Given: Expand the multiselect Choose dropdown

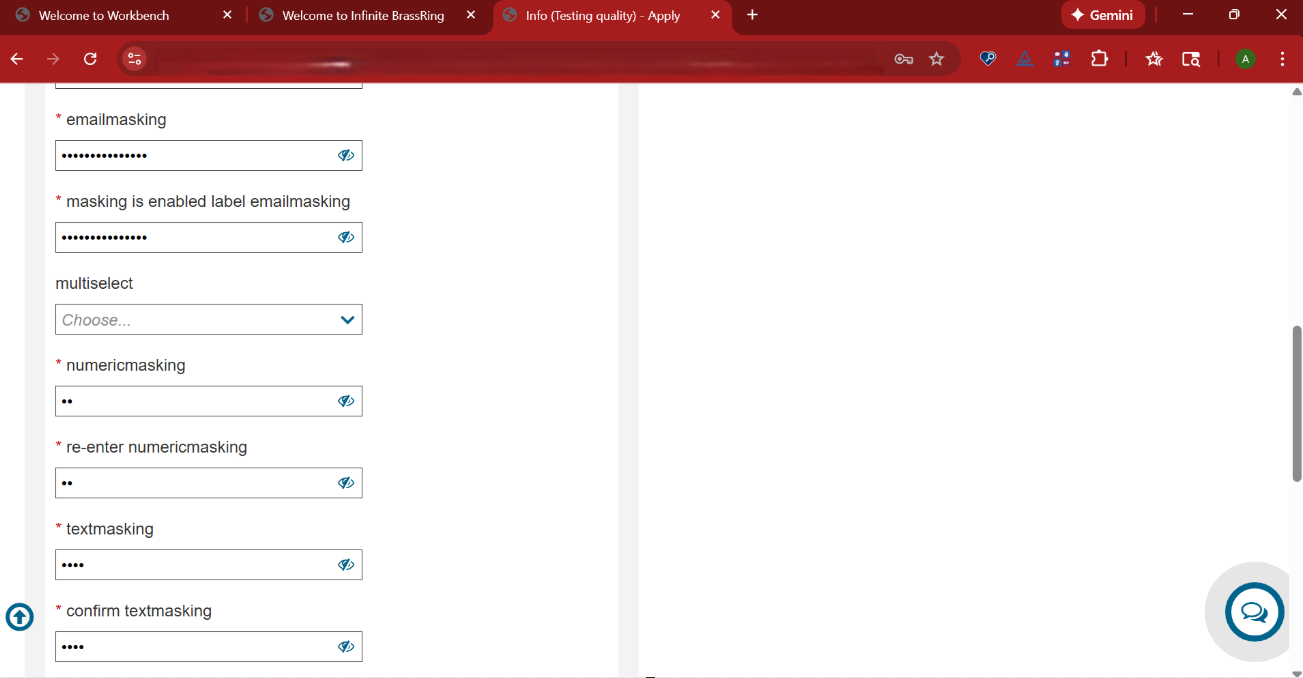Looking at the screenshot, I should point(195,320).
